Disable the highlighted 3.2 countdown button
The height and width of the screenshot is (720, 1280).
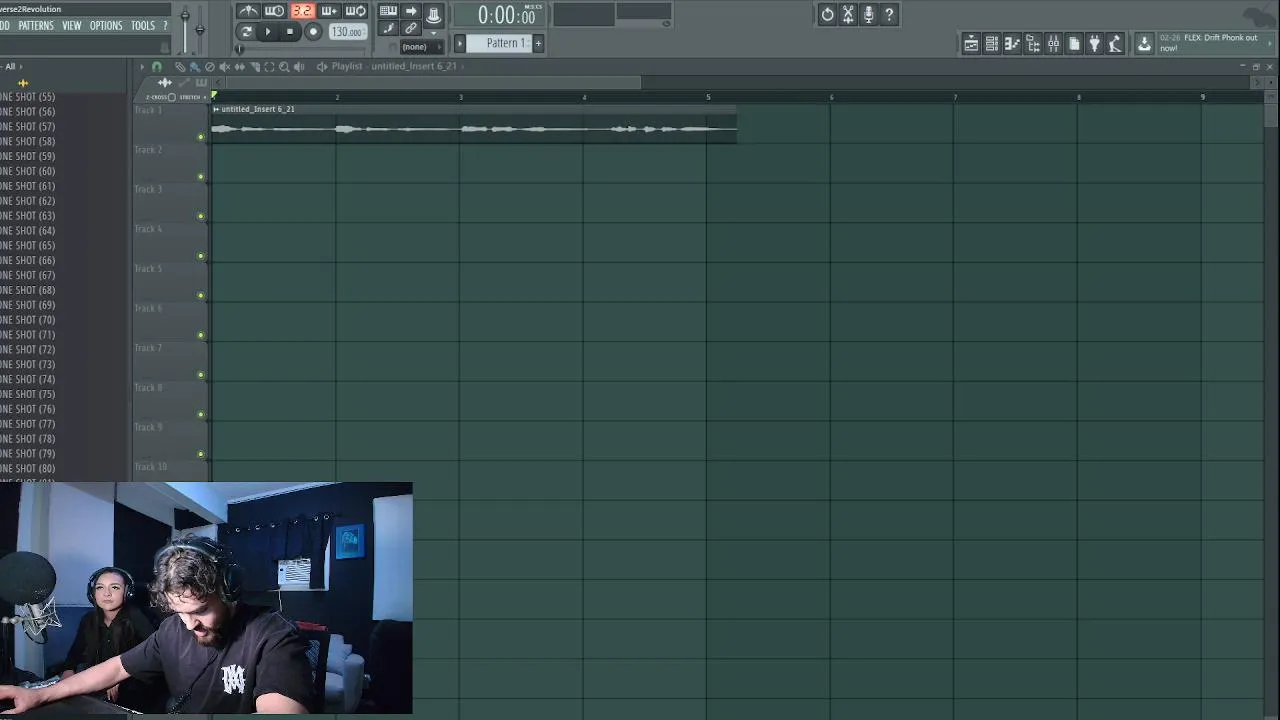tap(303, 11)
